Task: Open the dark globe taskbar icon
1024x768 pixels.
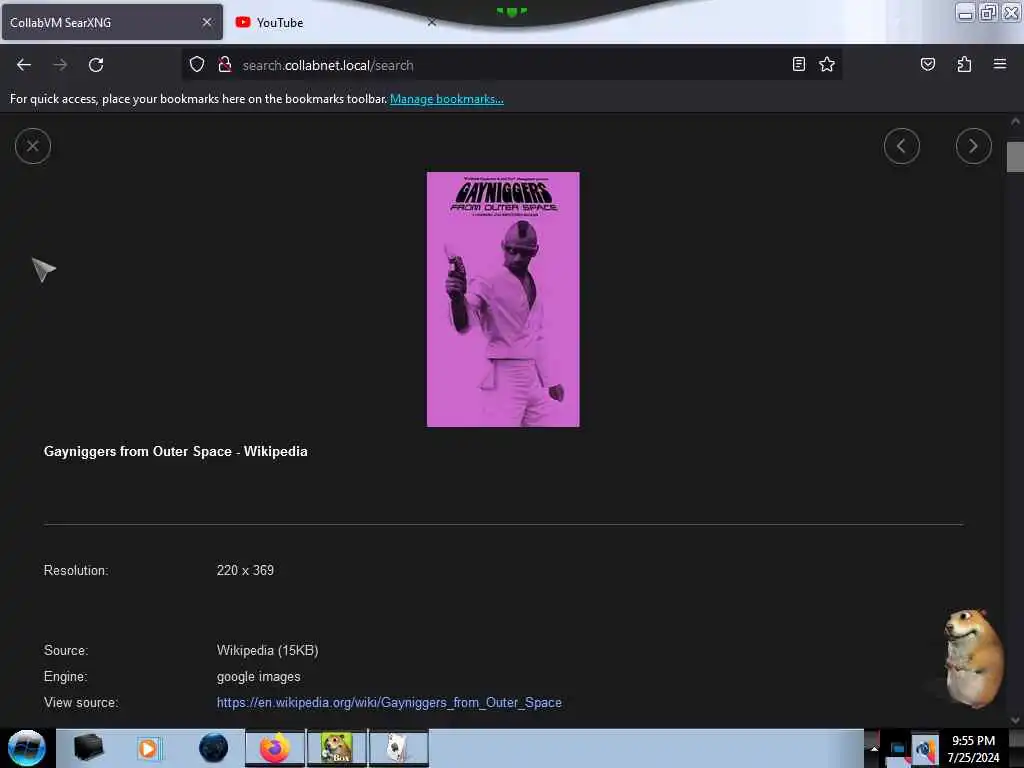Action: coord(213,748)
